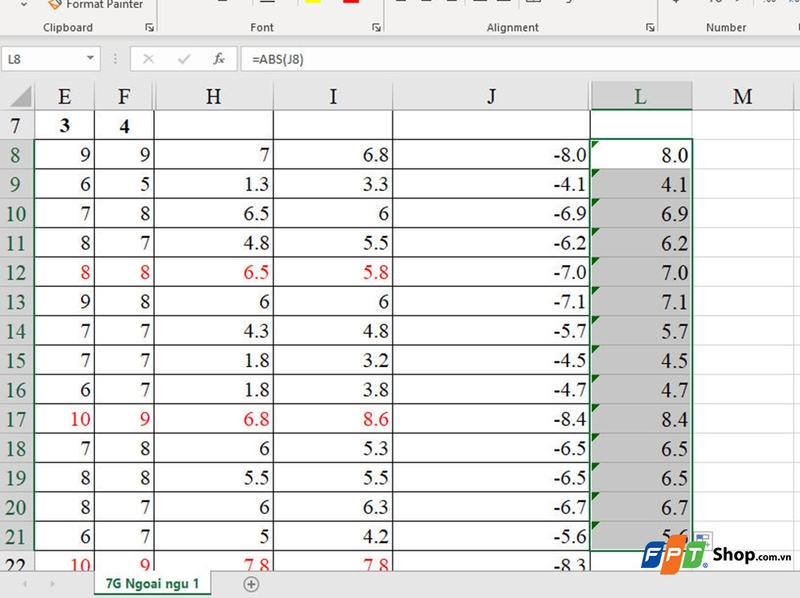The height and width of the screenshot is (598, 800).
Task: Select cell L8 containing 8.0
Action: coord(641,155)
